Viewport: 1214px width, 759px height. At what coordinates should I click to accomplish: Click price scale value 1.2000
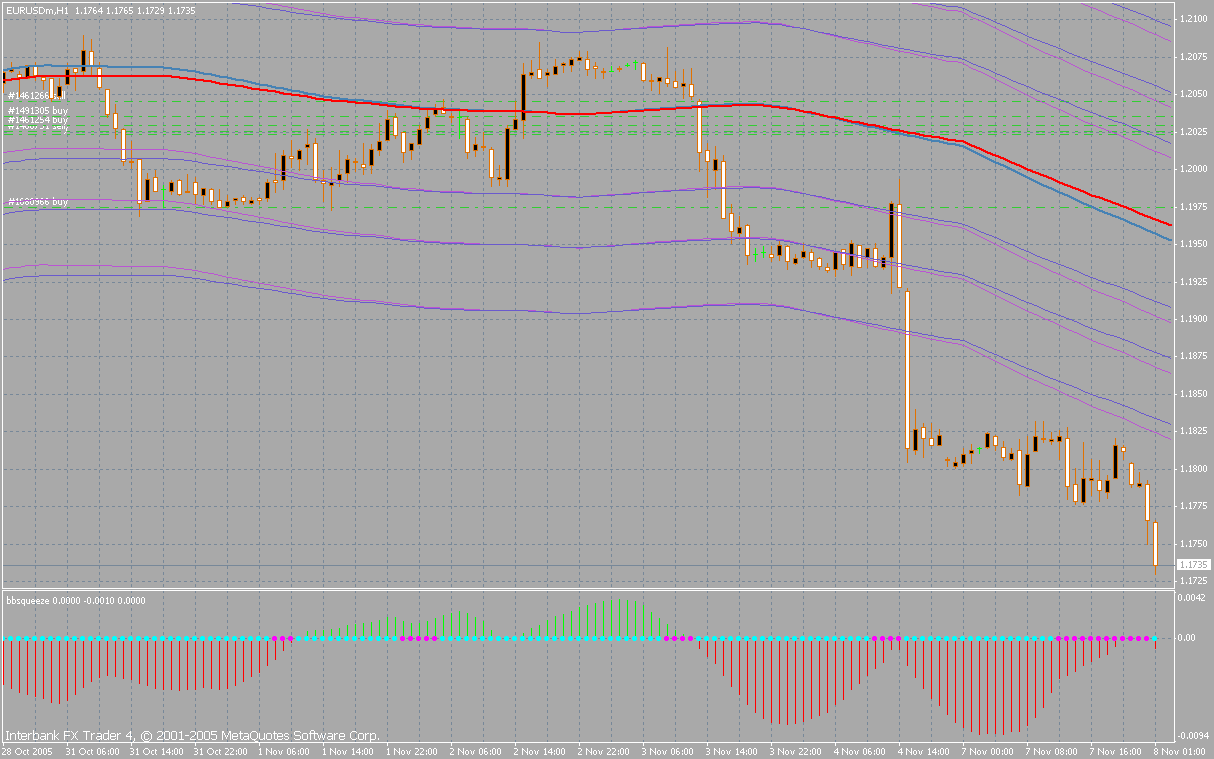1194,169
